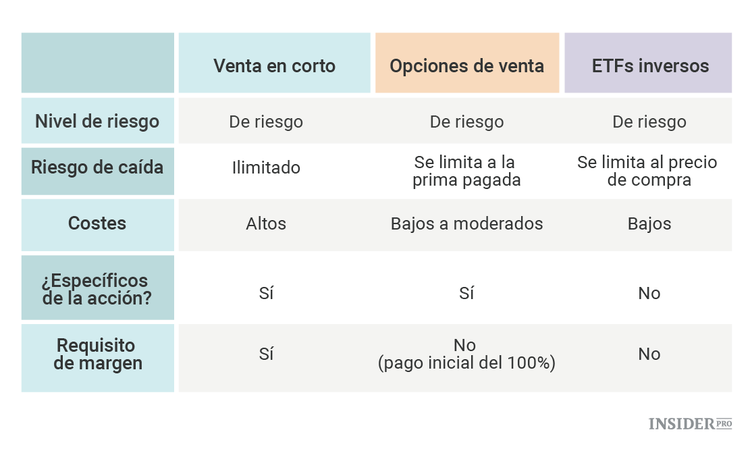Click 'De riesgo' under ETFs inversos
The height and width of the screenshot is (451, 750).
click(x=649, y=122)
